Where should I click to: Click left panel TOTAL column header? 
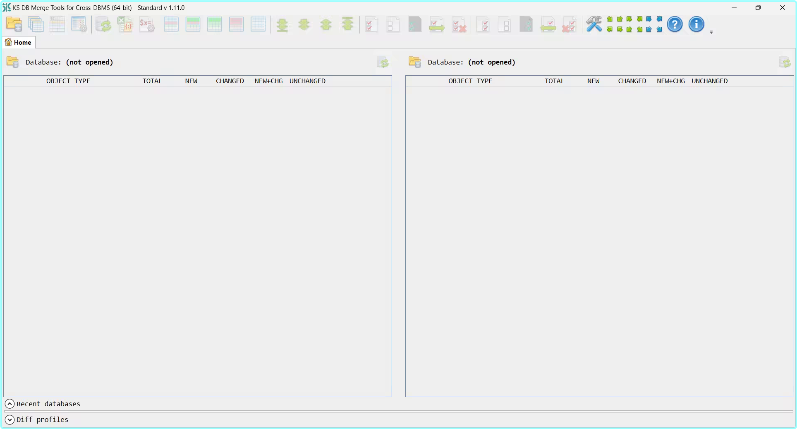[x=152, y=81]
